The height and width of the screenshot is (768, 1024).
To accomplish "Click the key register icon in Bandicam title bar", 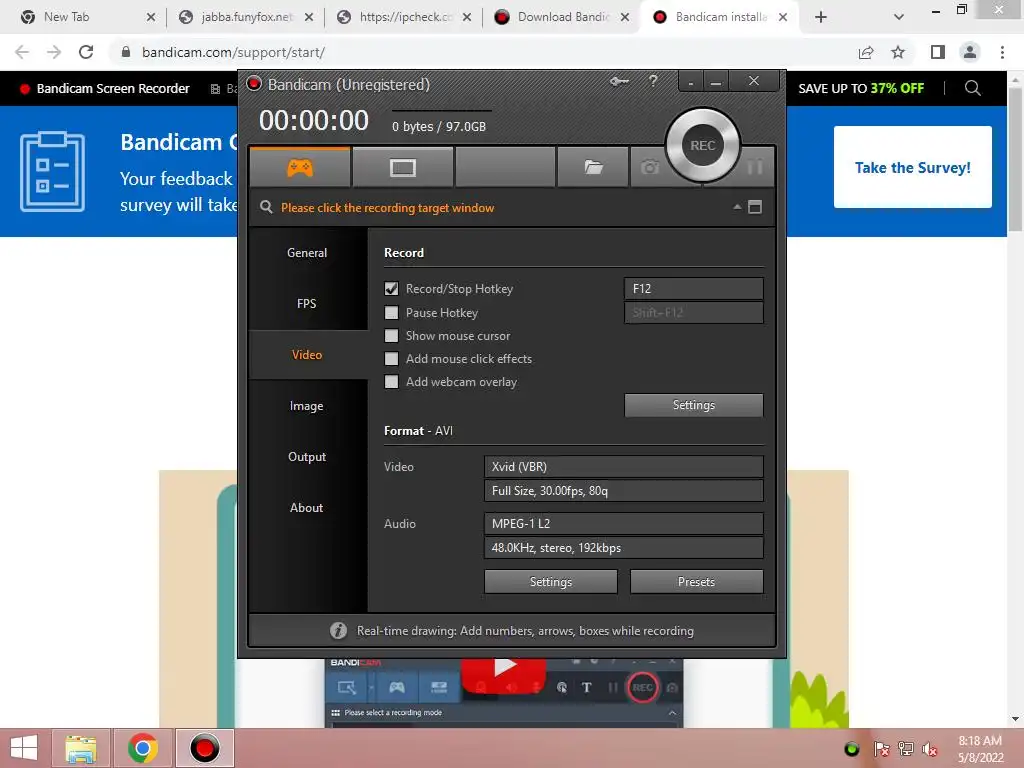I will [619, 82].
